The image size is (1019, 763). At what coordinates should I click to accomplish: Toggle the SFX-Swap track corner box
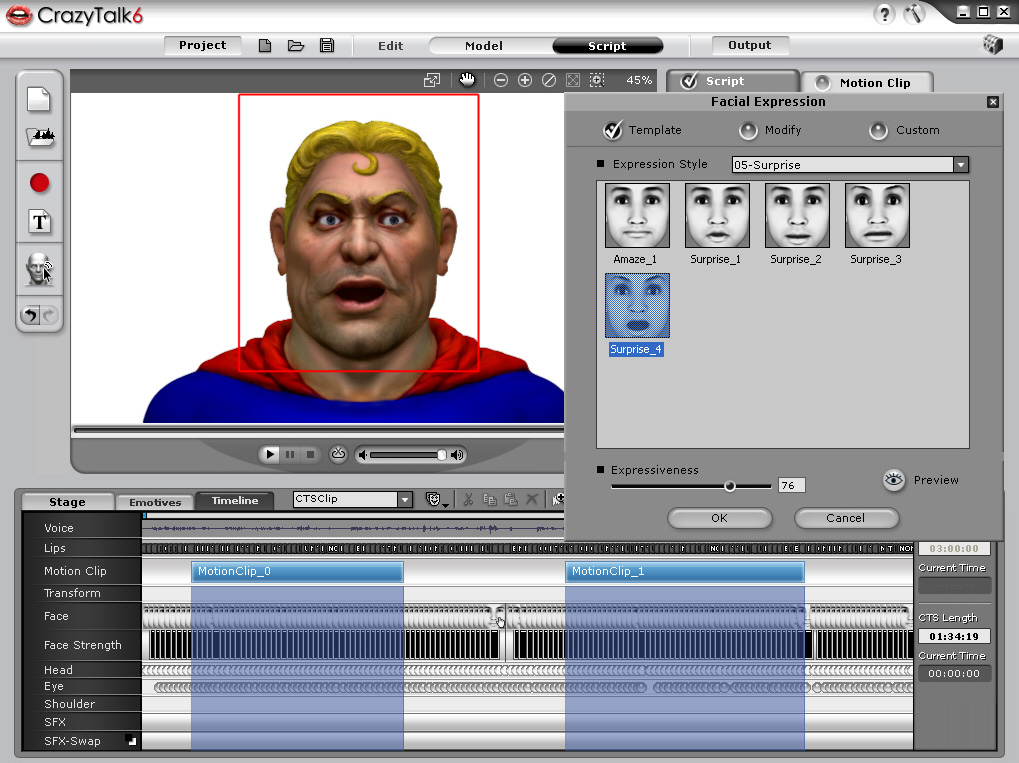(x=132, y=740)
